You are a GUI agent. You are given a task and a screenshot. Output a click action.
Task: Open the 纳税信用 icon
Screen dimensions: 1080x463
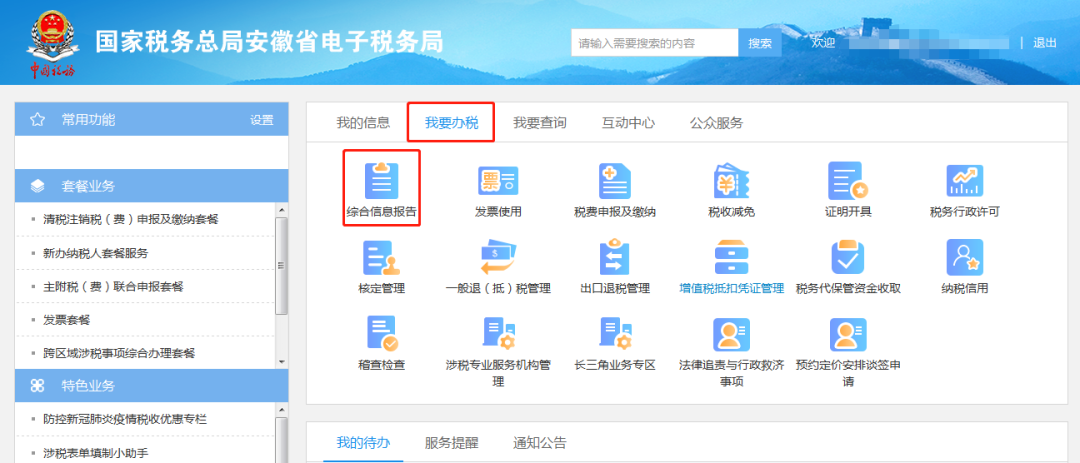pyautogui.click(x=964, y=258)
